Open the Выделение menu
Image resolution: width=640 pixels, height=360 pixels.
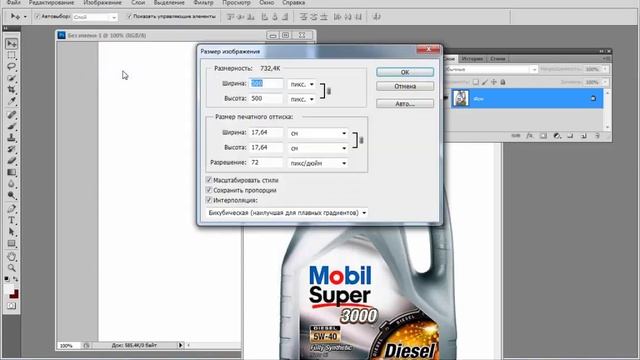point(169,3)
